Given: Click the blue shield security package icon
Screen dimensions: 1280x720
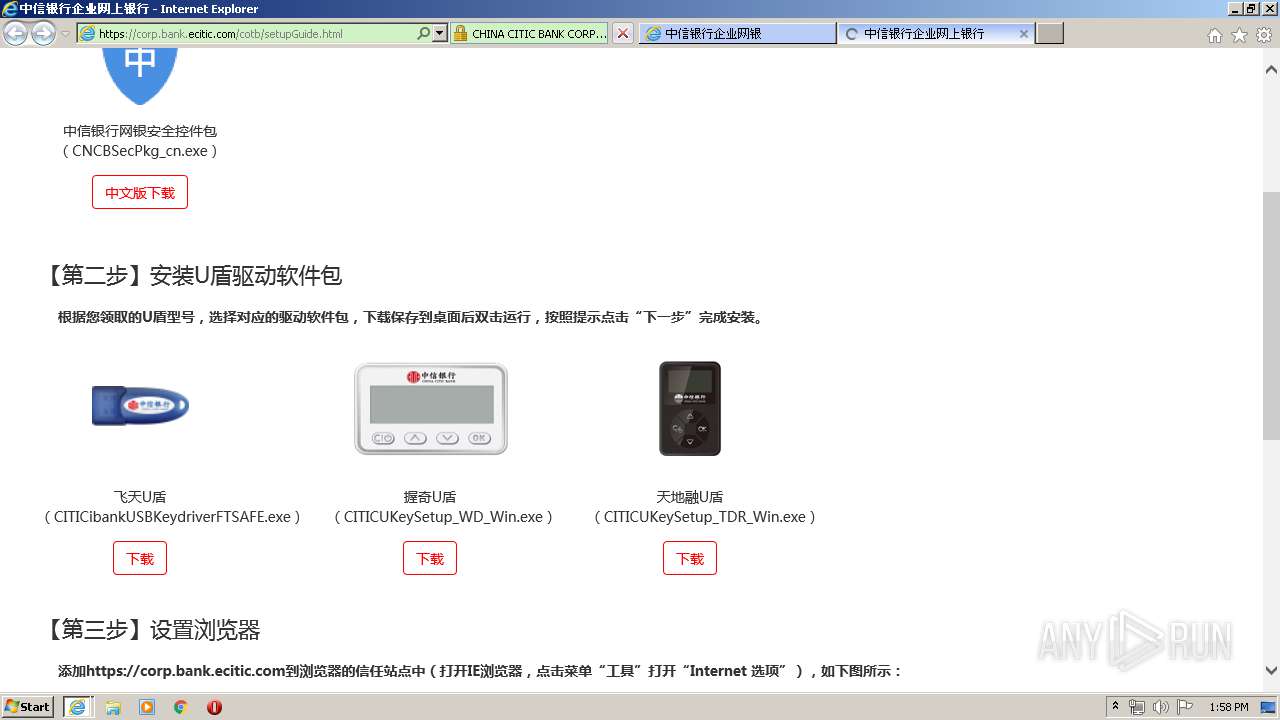Looking at the screenshot, I should [x=140, y=75].
